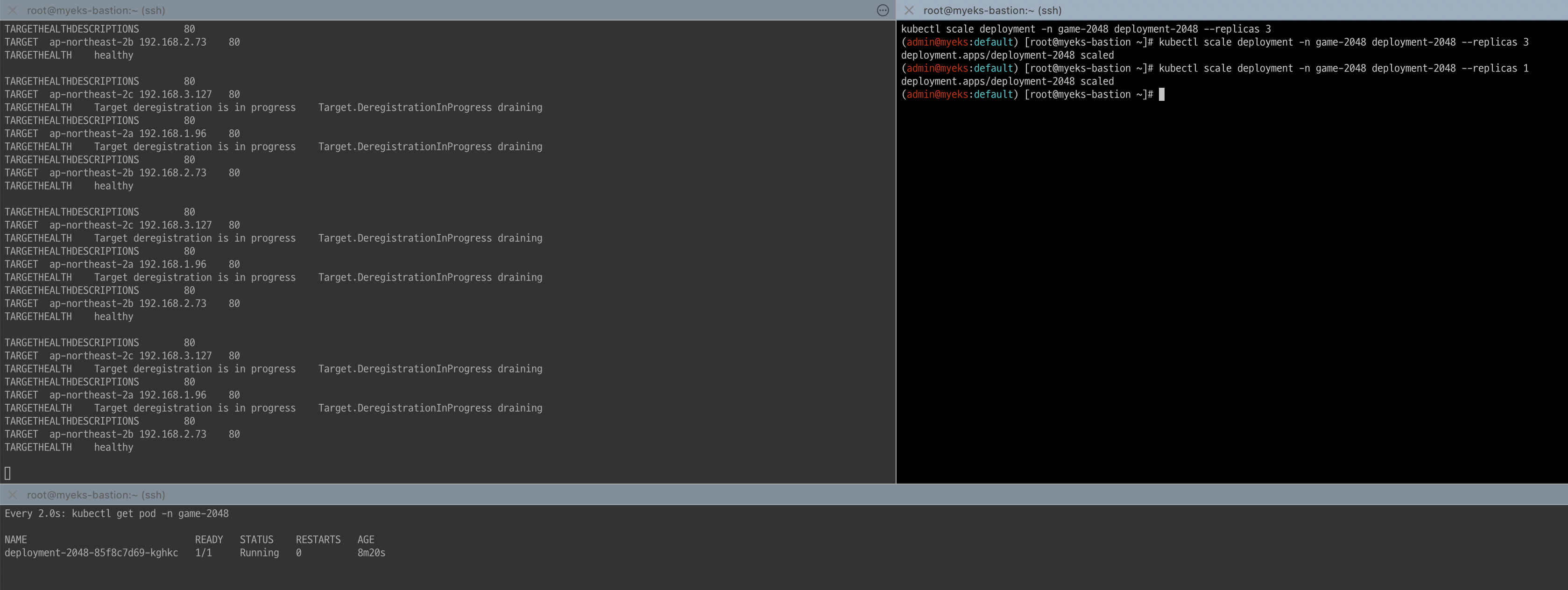Click the Running status value

tap(259, 553)
